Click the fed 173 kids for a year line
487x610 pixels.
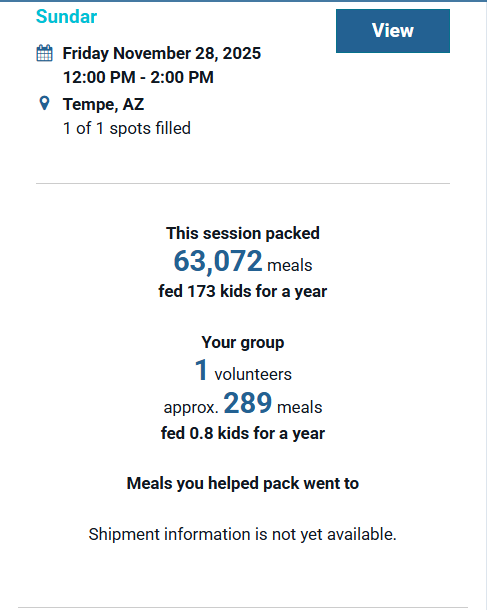pyautogui.click(x=243, y=291)
